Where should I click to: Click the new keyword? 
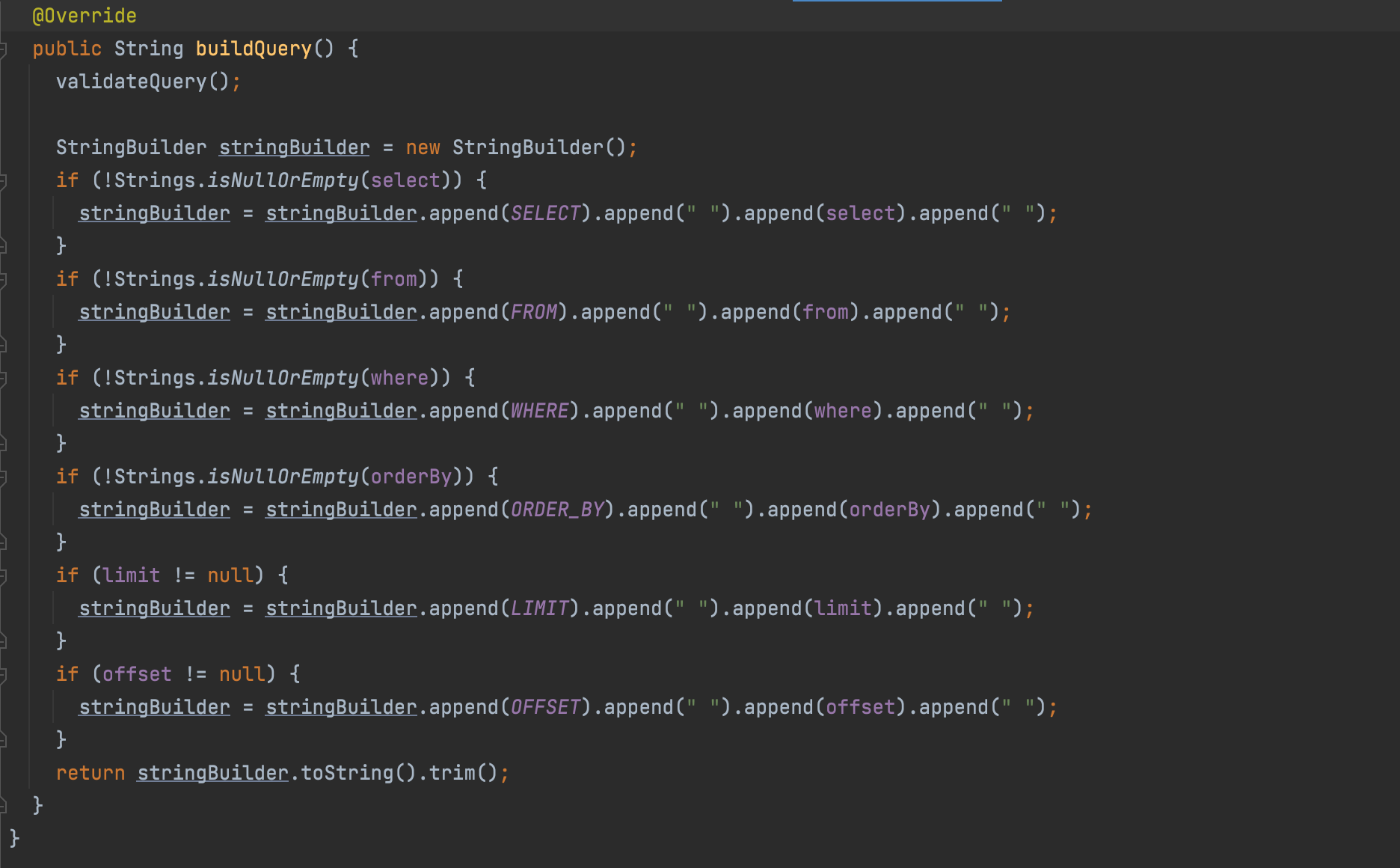pos(423,147)
